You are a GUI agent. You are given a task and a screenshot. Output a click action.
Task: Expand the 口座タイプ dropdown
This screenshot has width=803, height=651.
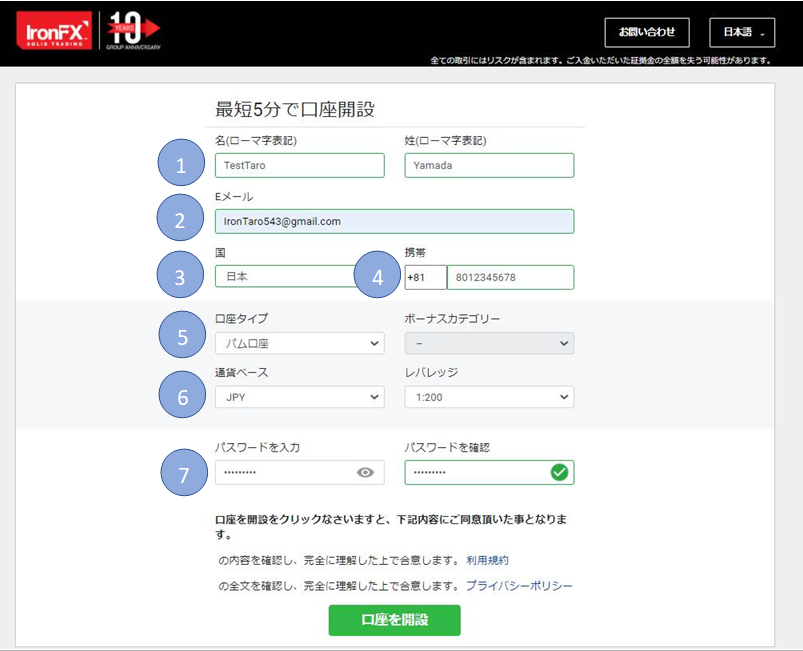click(300, 343)
